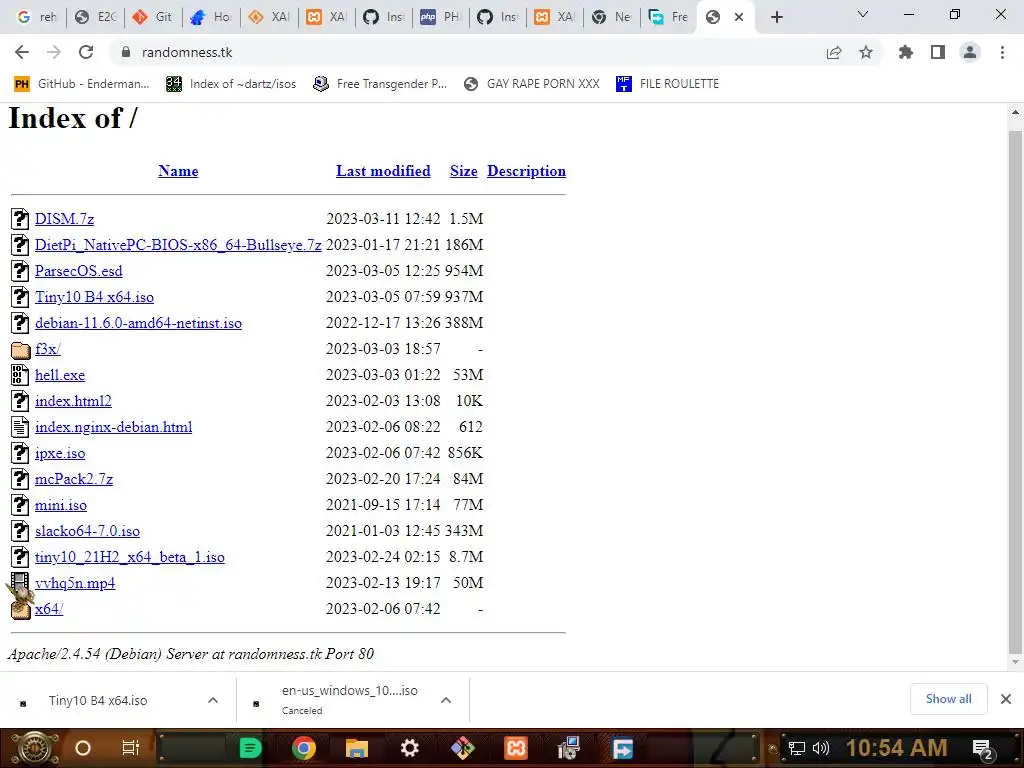Image resolution: width=1024 pixels, height=768 pixels.
Task: Switch to the Git tab
Action: [153, 17]
